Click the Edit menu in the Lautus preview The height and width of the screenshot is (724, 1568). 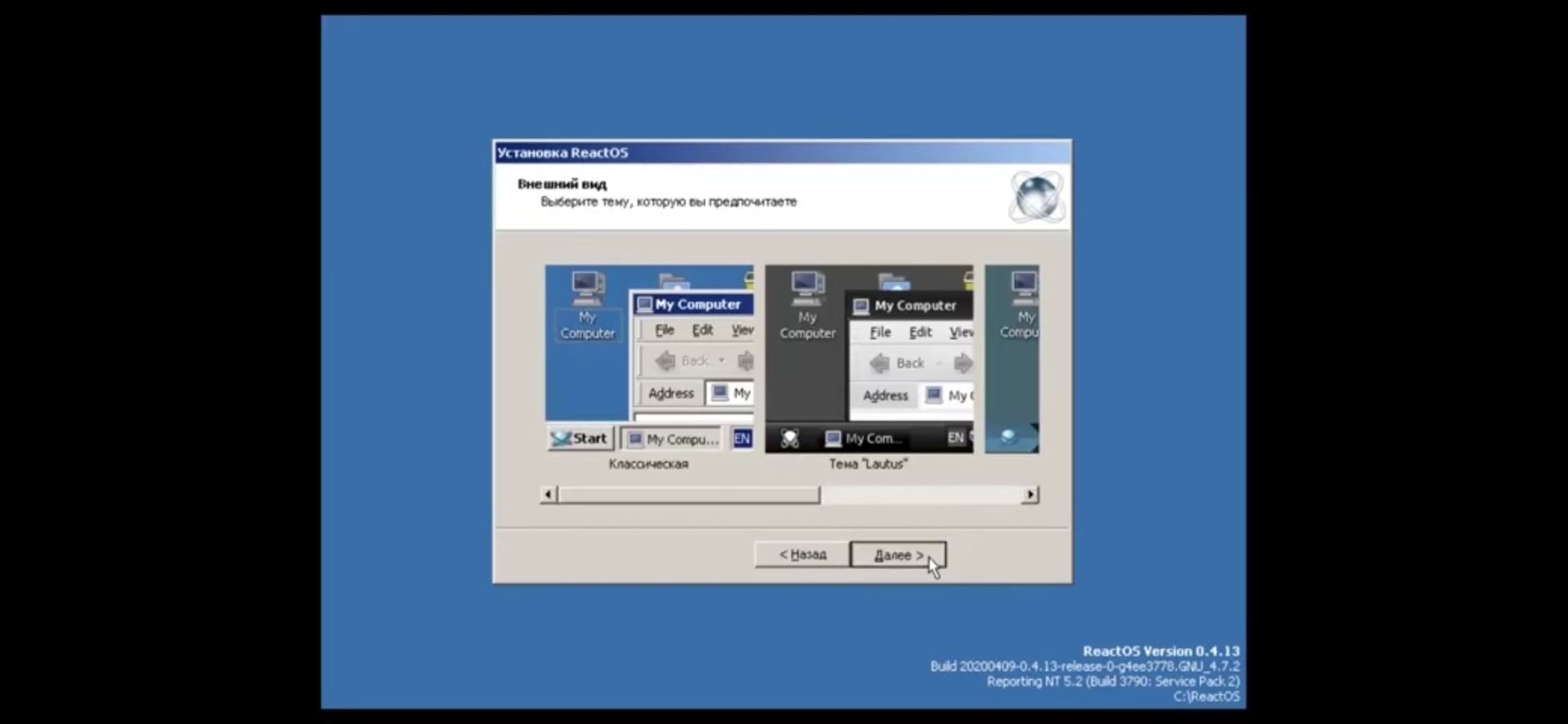coord(920,332)
